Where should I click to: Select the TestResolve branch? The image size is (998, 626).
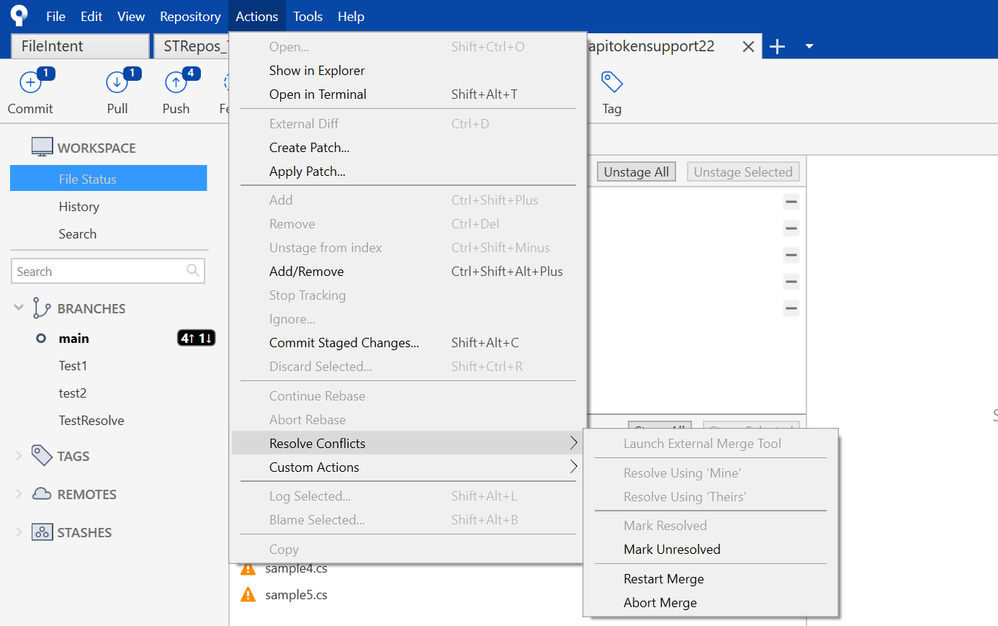coord(91,421)
